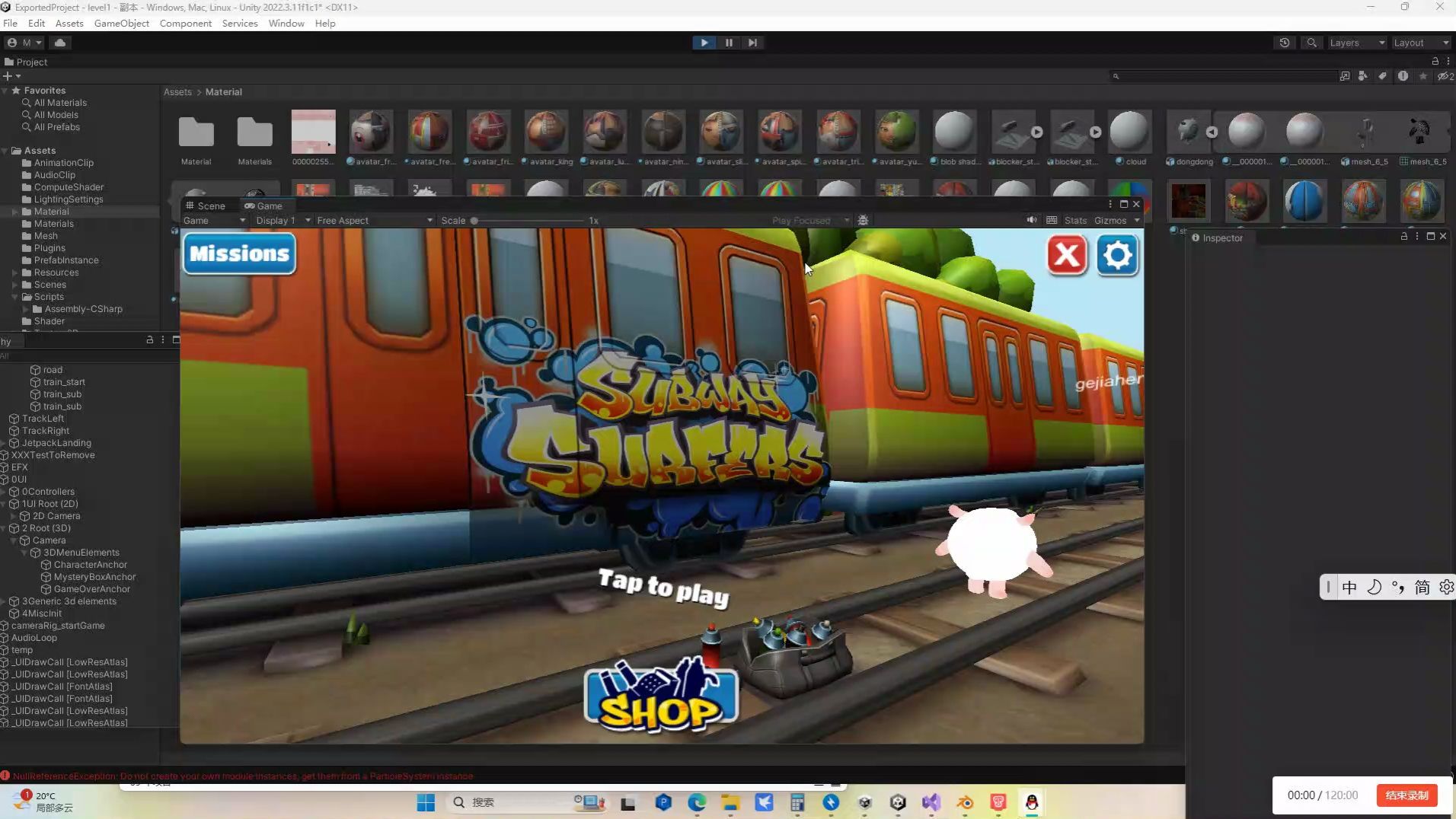Image resolution: width=1456 pixels, height=819 pixels.
Task: Click the SHOP button in game
Action: tap(661, 695)
